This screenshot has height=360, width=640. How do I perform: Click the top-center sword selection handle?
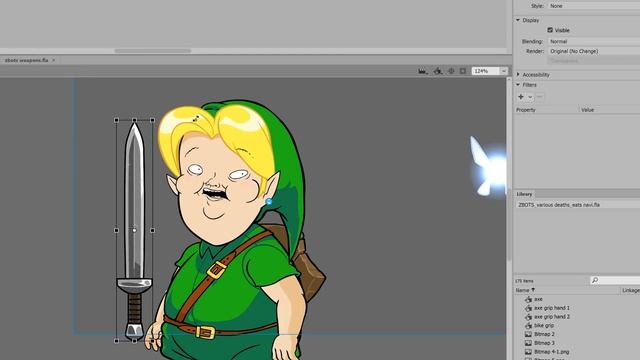coord(134,120)
